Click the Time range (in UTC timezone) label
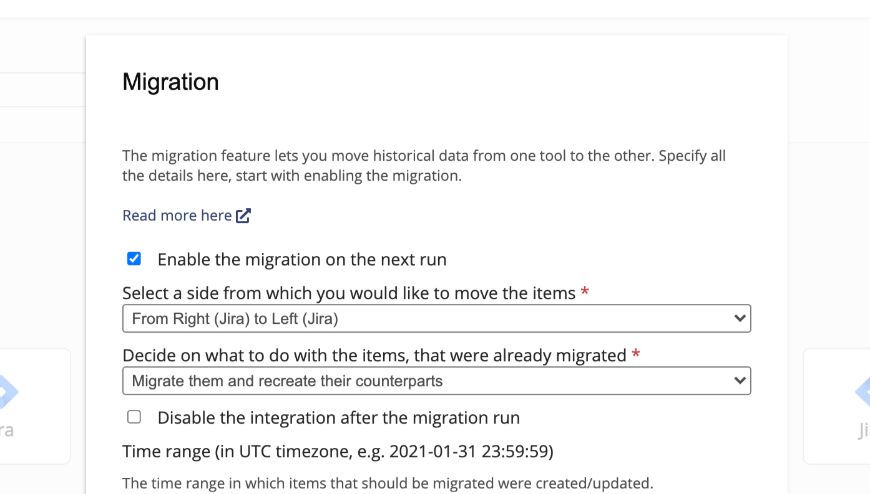Viewport: 870px width, 494px height. 338,451
